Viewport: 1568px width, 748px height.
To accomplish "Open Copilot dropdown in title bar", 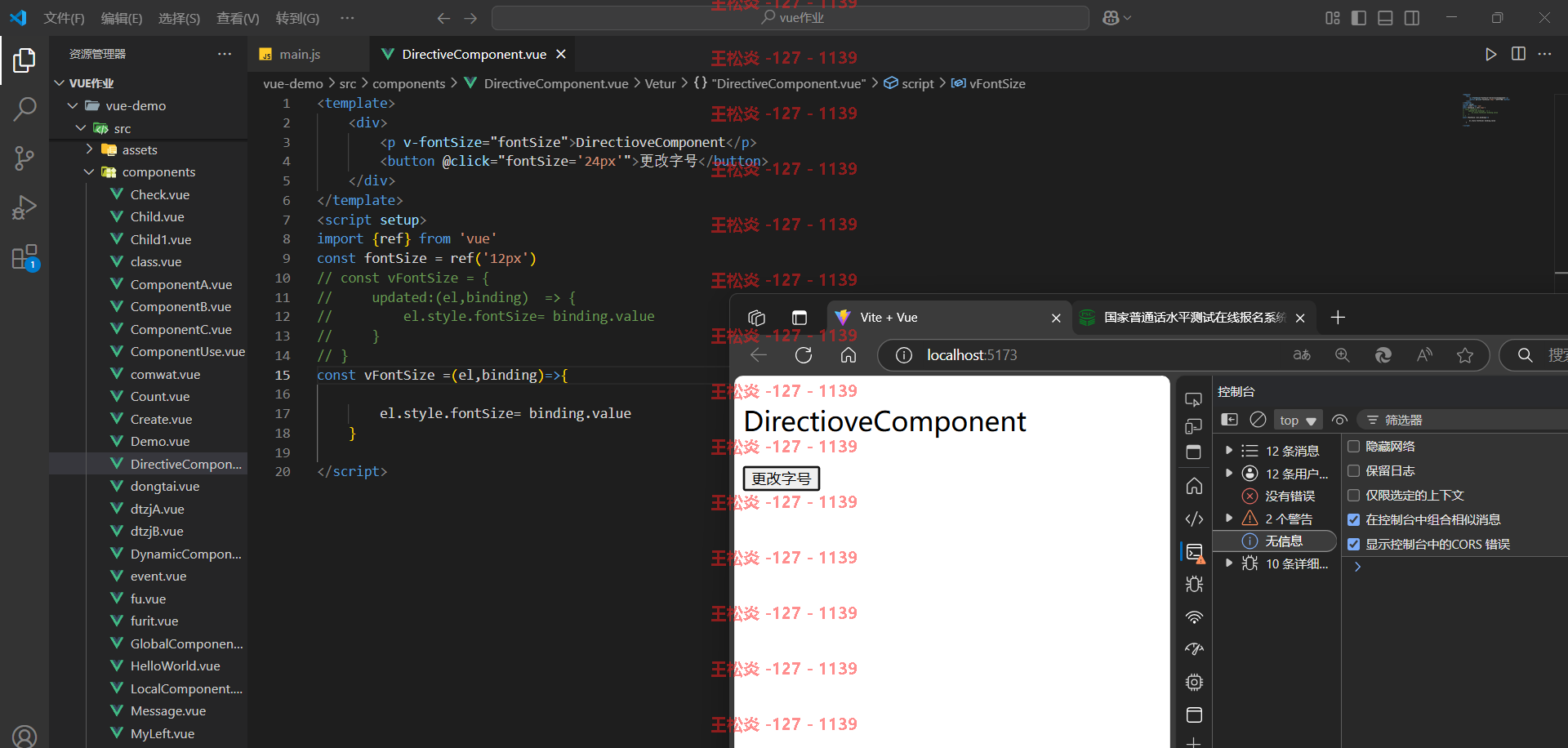I will (1116, 18).
